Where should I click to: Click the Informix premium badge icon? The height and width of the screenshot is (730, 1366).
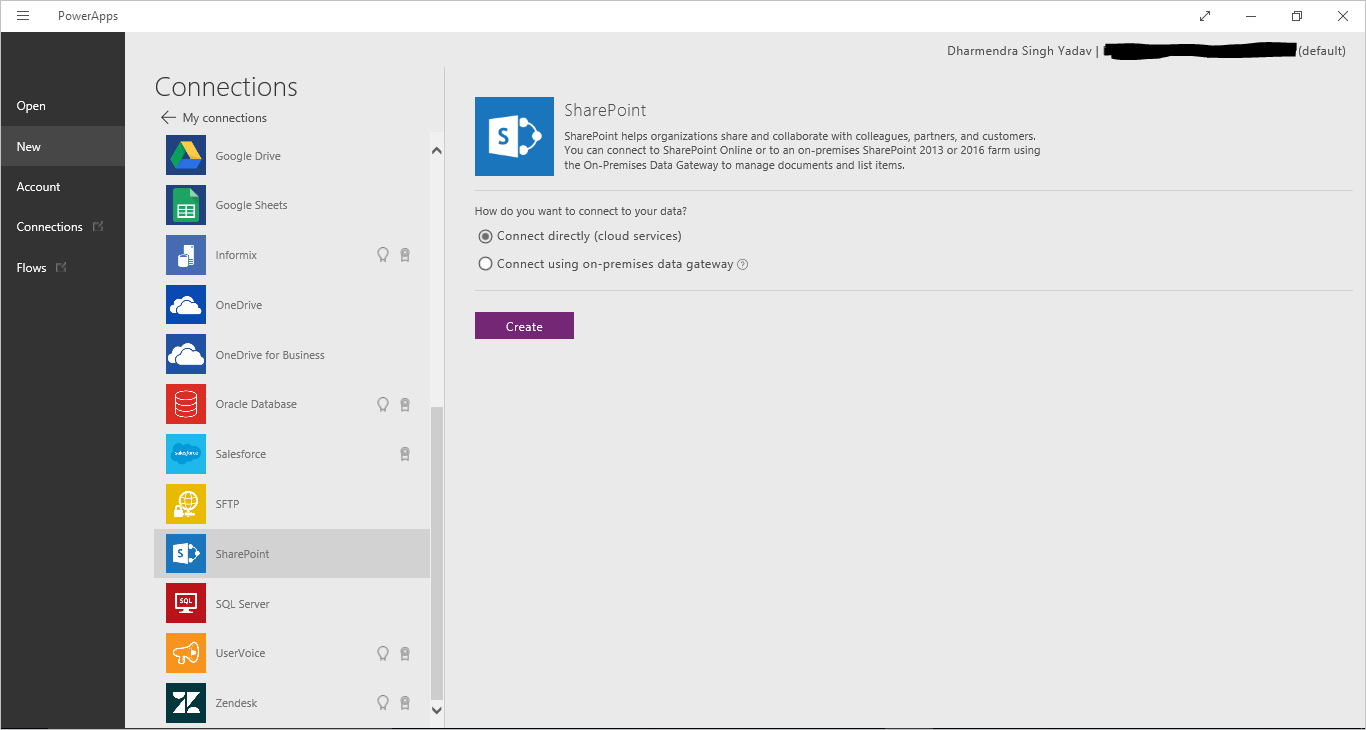(405, 255)
